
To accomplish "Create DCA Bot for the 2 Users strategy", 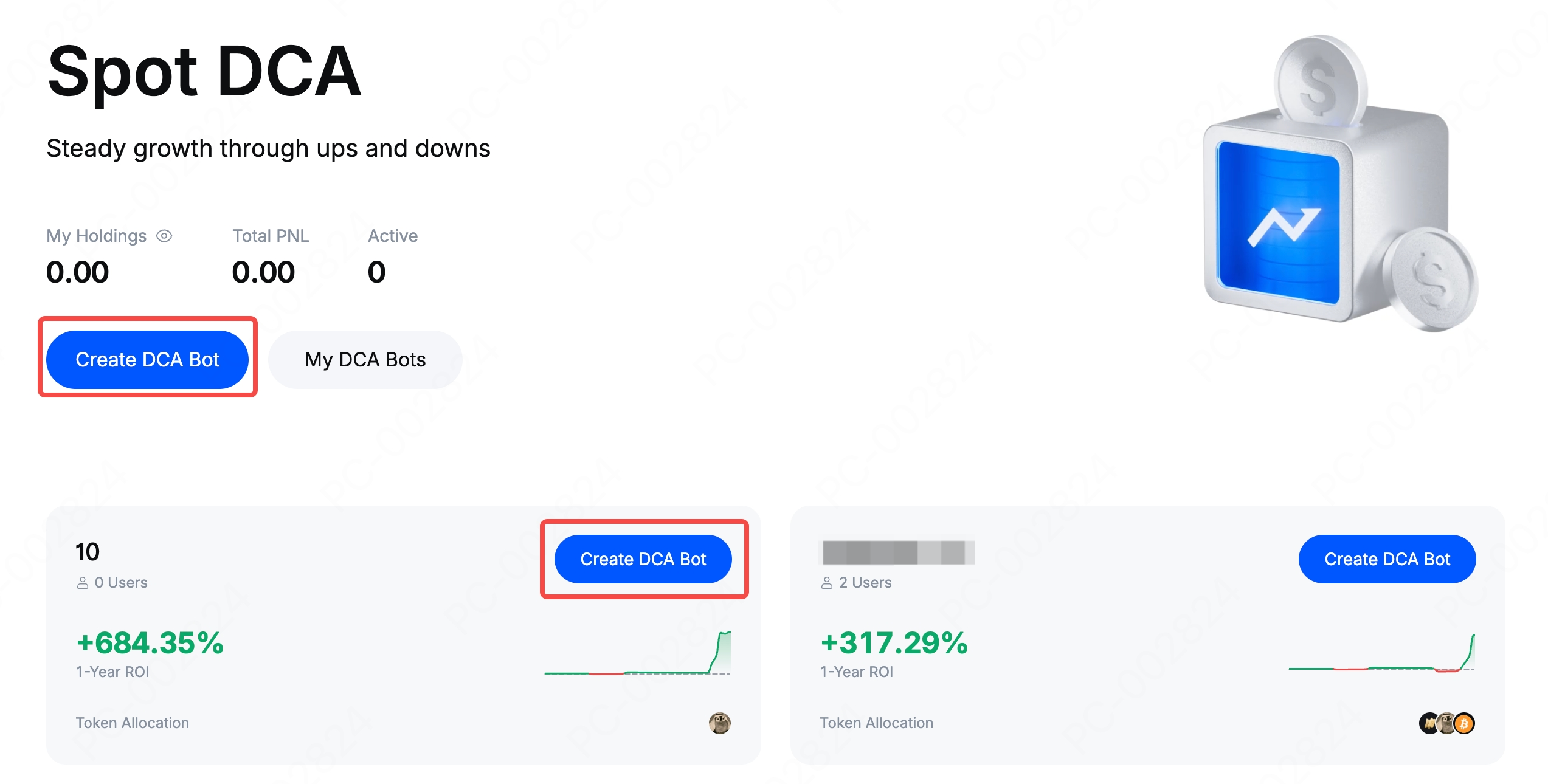I will [1387, 559].
